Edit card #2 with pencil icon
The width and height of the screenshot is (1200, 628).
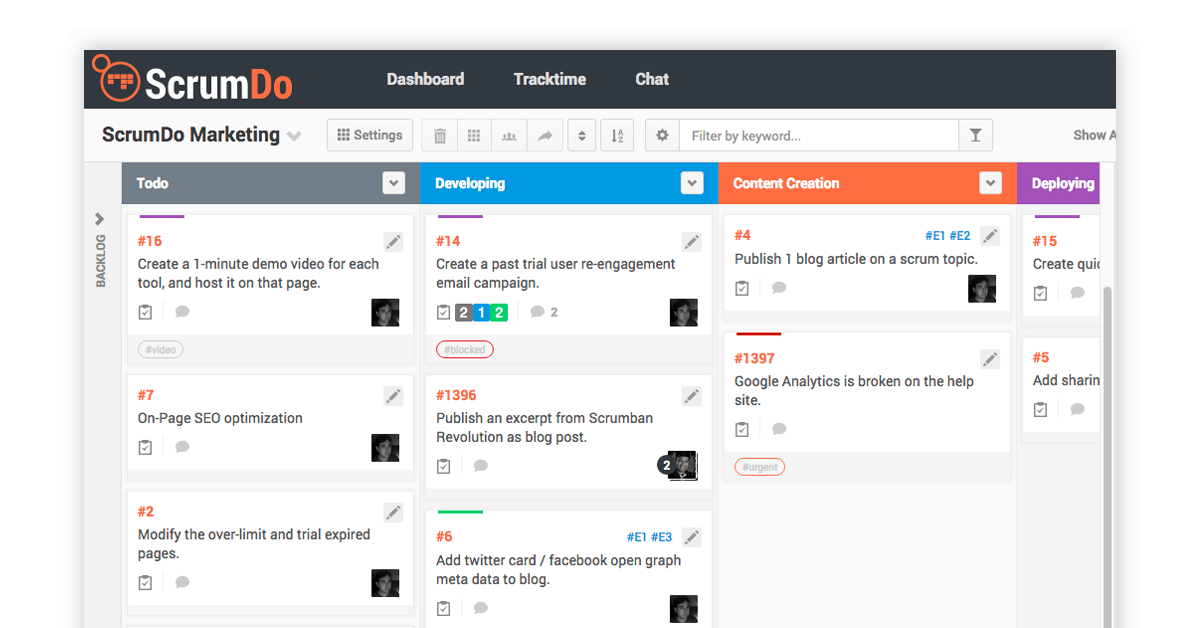[x=393, y=512]
